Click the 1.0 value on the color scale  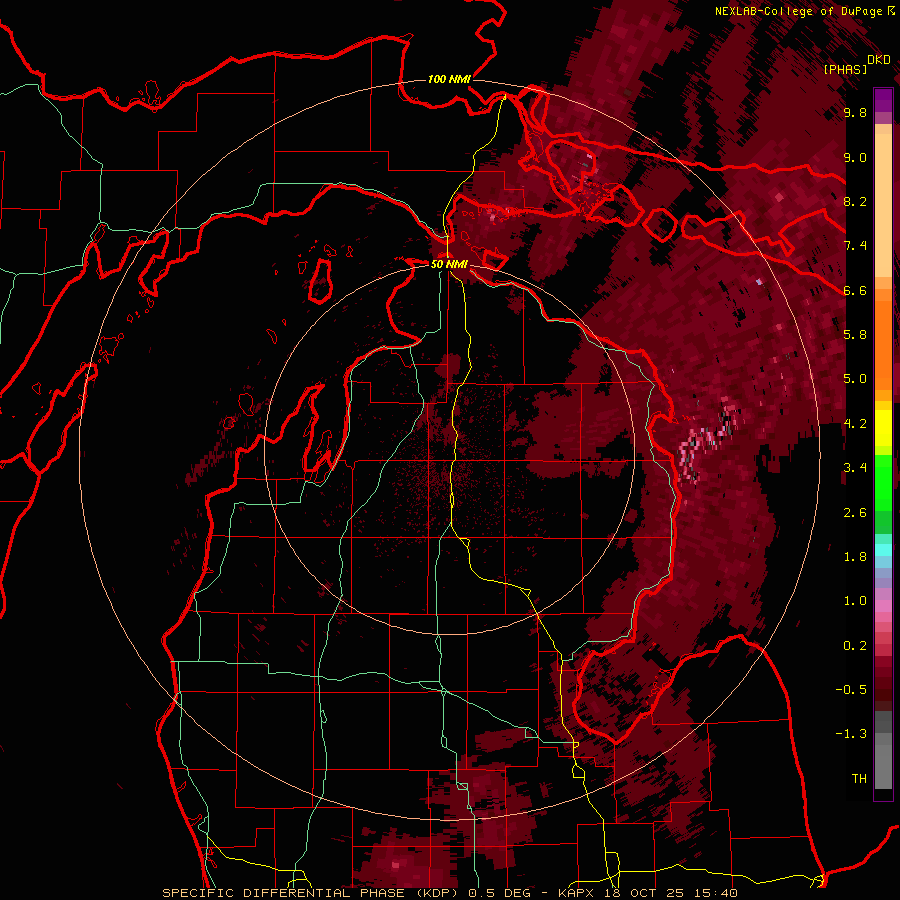[855, 601]
